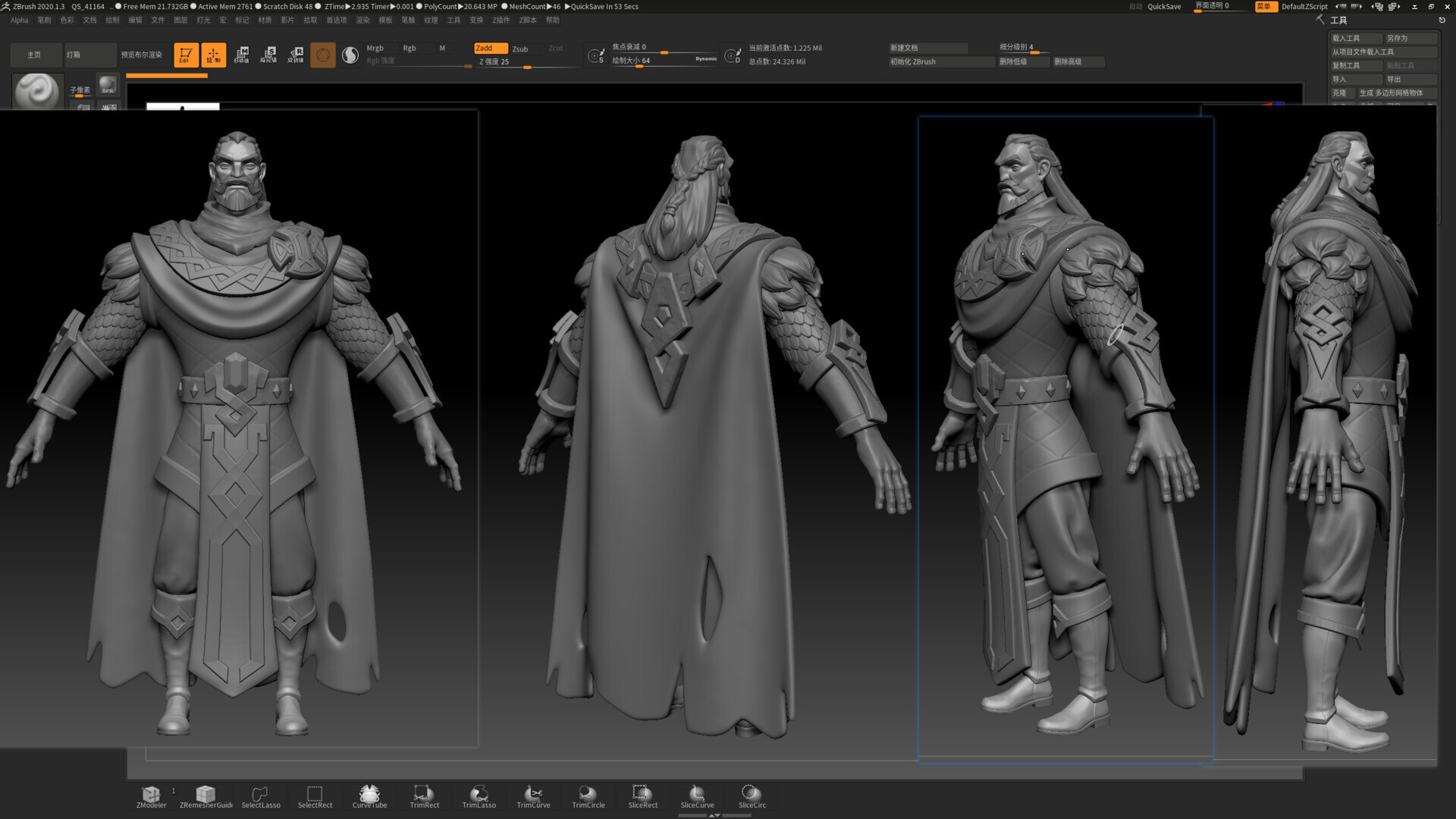
Task: Activate the TrimLasso brush
Action: tap(479, 792)
